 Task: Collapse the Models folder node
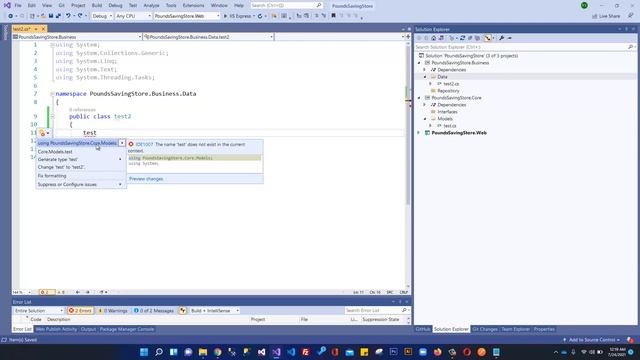click(x=425, y=119)
